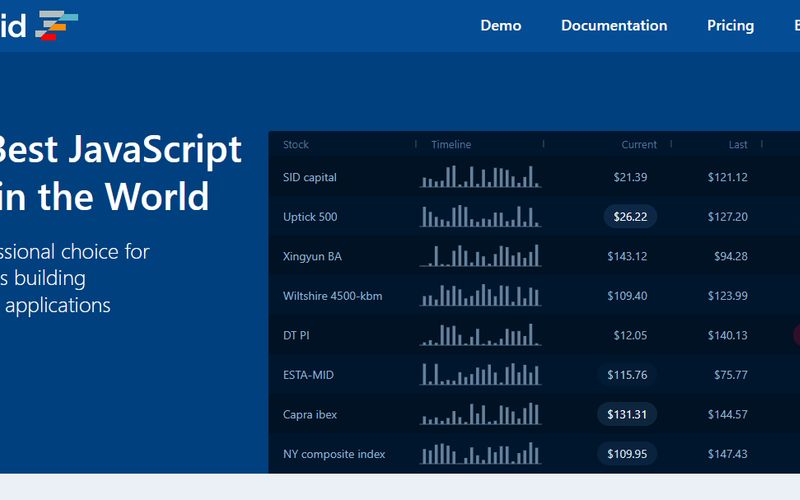The width and height of the screenshot is (800, 500).
Task: Click the $147.43 last price cell
Action: [727, 454]
